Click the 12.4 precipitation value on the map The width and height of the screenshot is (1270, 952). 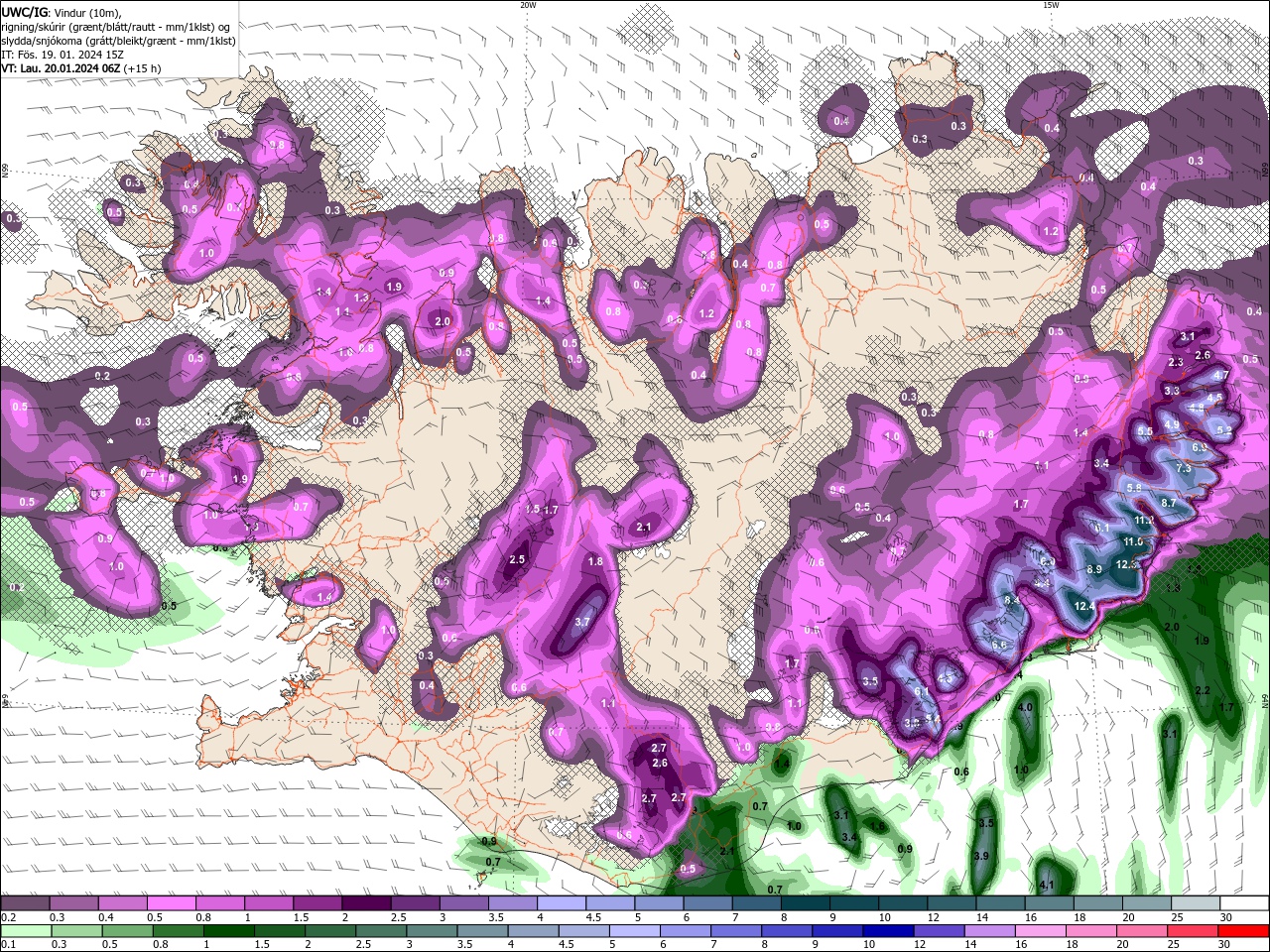[x=1084, y=606]
